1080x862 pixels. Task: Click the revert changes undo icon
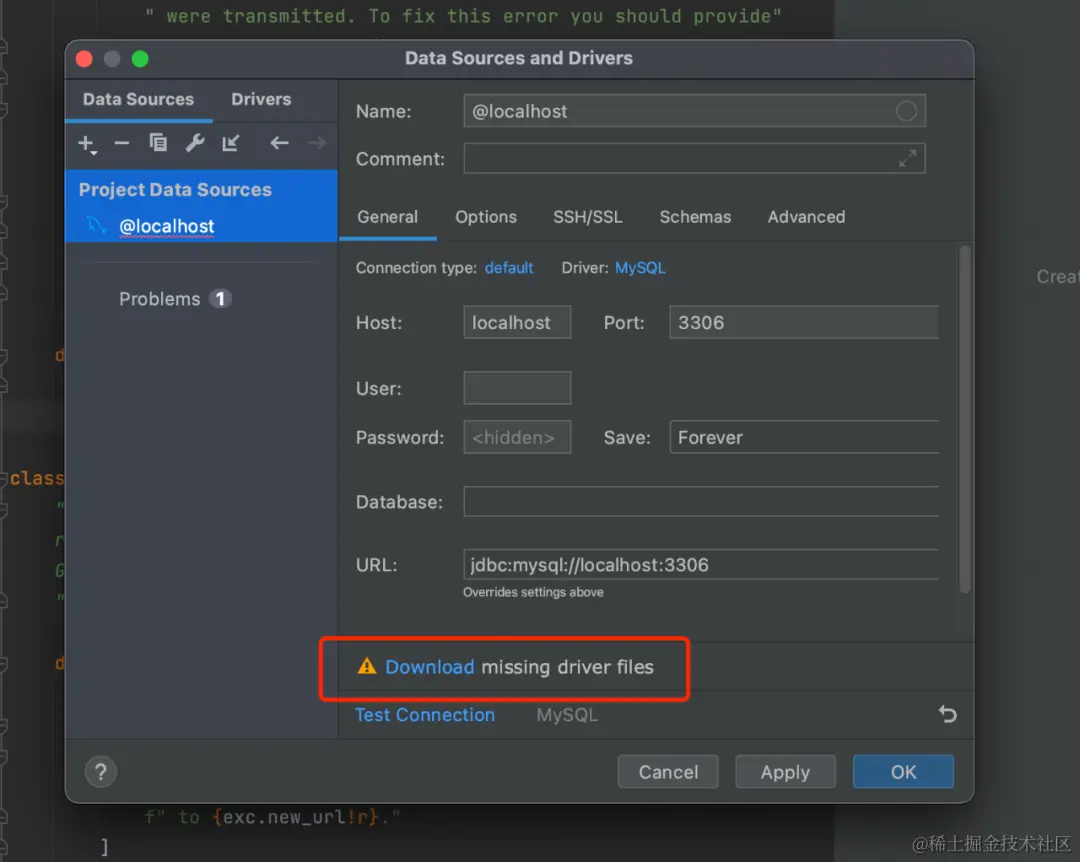pyautogui.click(x=948, y=714)
